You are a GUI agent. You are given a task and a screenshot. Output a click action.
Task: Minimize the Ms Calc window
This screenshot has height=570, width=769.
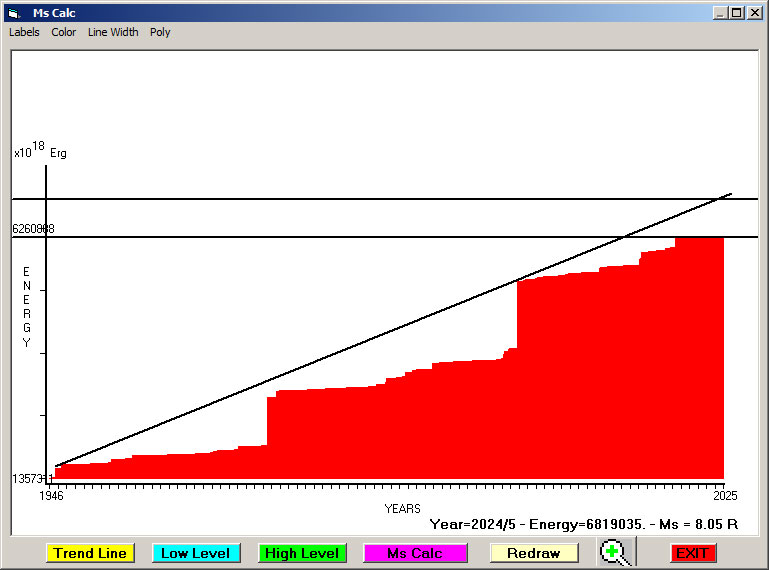(x=719, y=13)
